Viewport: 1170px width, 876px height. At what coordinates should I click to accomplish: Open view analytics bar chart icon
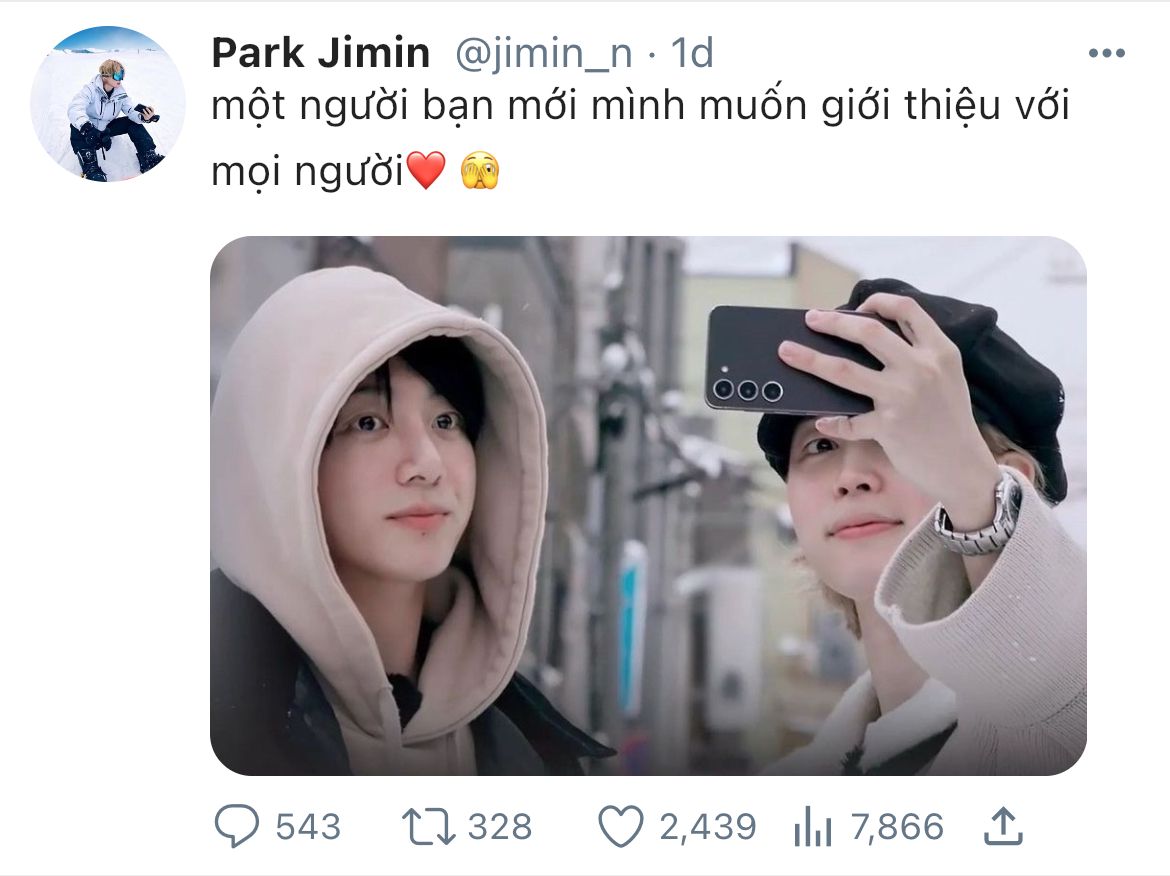813,827
